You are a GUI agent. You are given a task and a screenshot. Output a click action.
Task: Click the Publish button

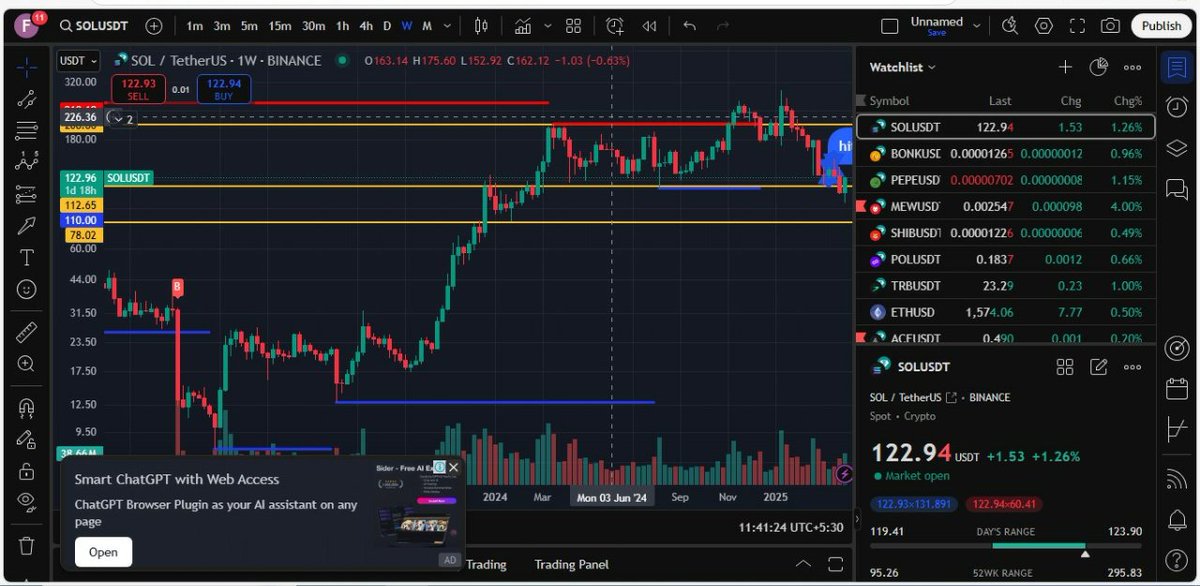[x=1161, y=26]
